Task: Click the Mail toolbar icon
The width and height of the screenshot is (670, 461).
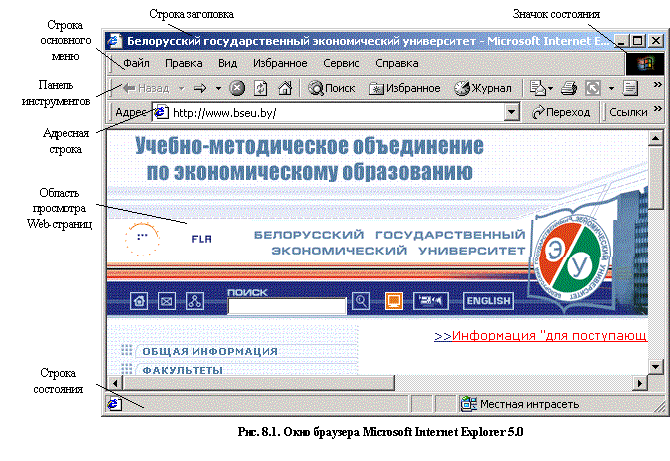Action: (538, 88)
